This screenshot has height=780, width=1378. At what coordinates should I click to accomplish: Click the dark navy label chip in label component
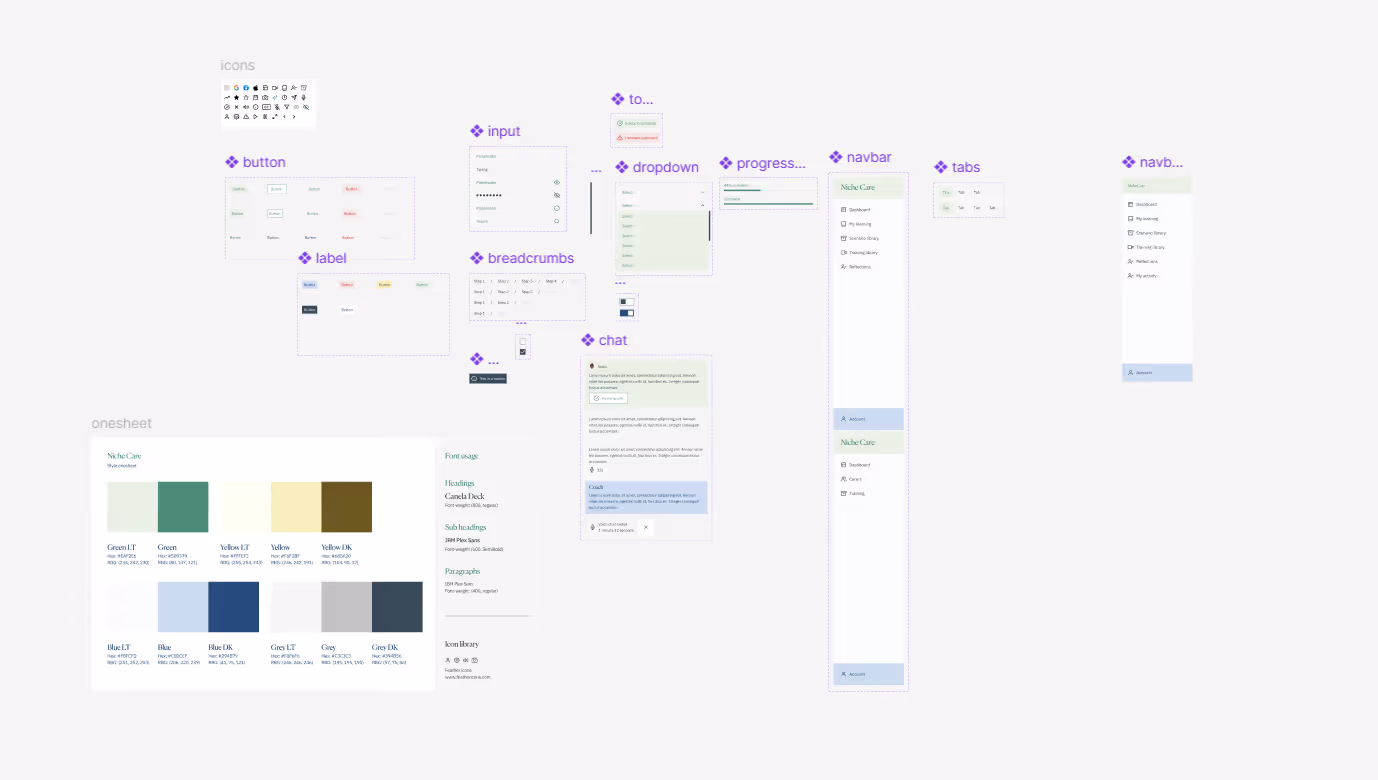pyautogui.click(x=310, y=310)
